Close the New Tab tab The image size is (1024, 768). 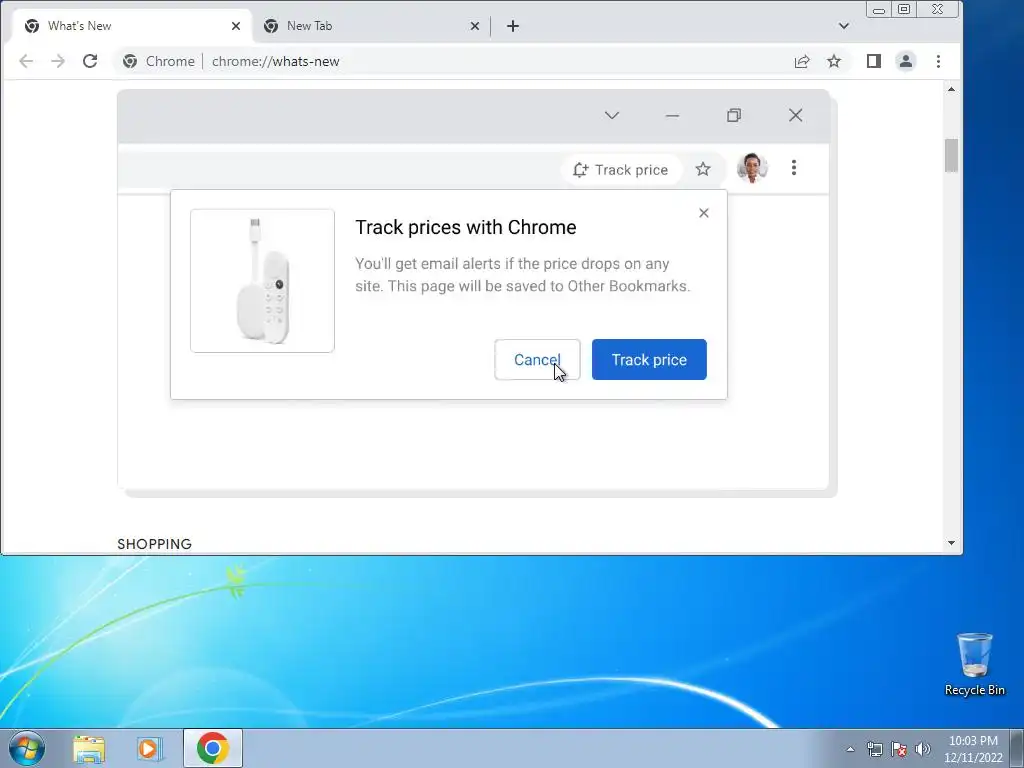click(475, 26)
